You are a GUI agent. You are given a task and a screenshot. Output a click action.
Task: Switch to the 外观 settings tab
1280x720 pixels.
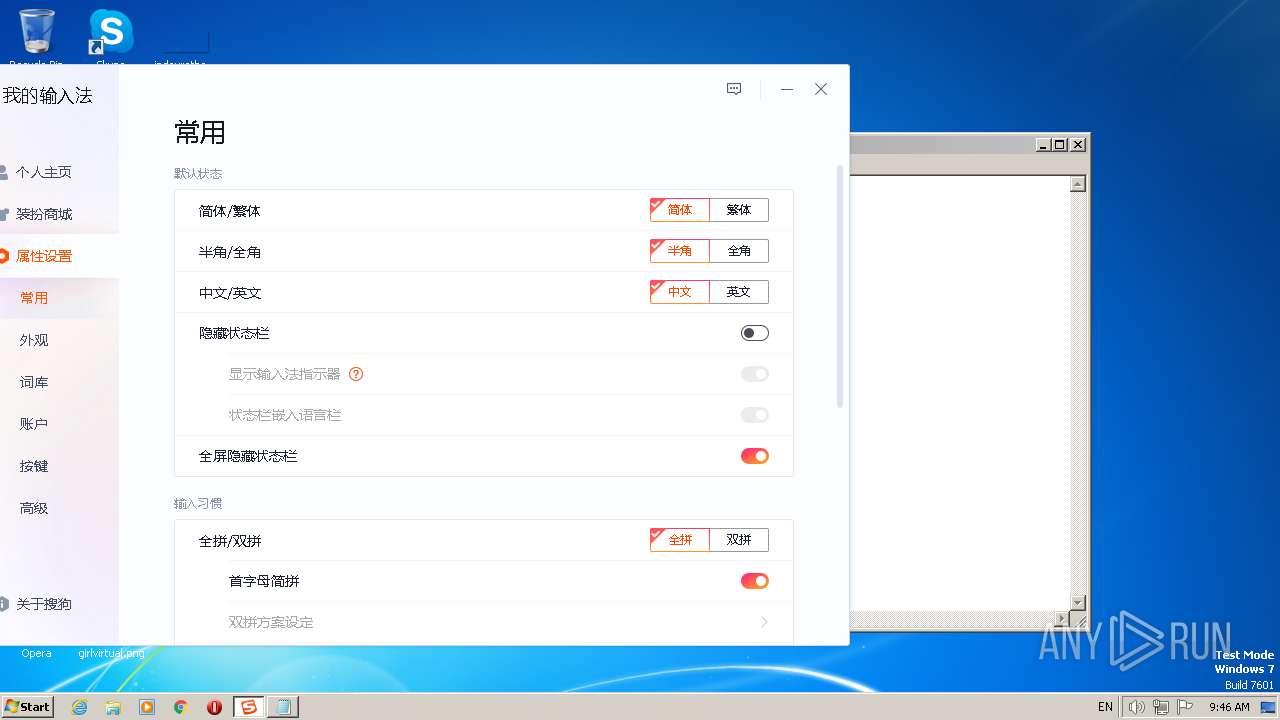pyautogui.click(x=34, y=340)
